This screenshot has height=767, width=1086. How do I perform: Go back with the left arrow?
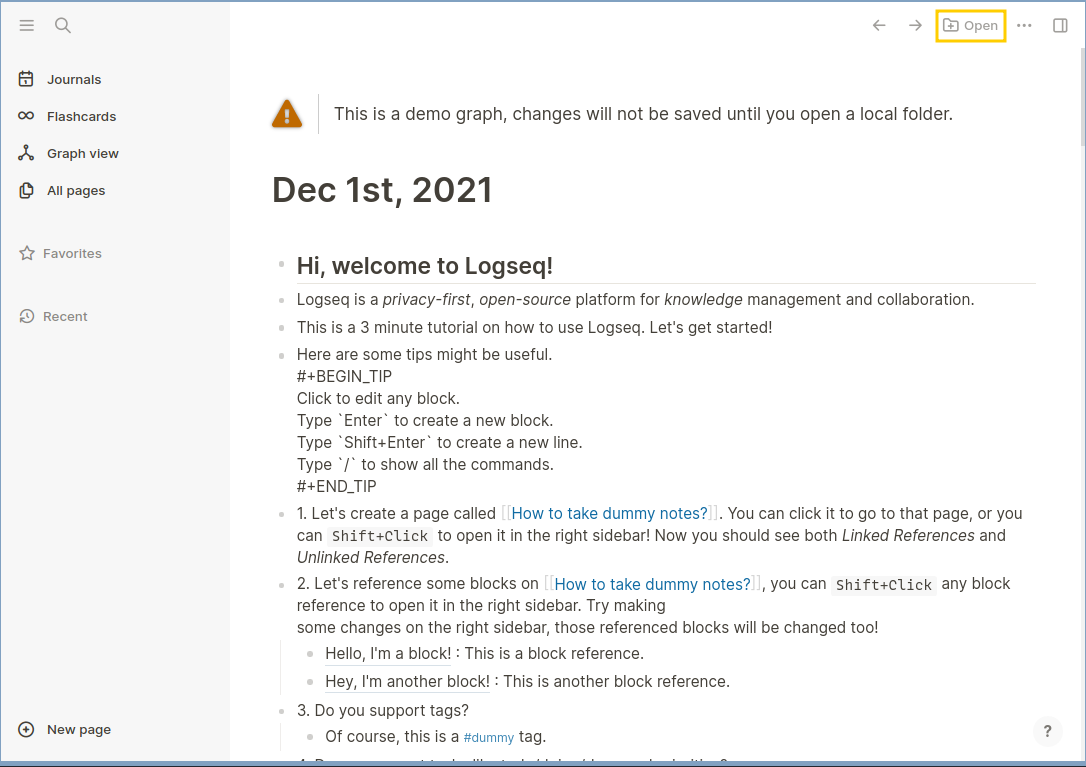pyautogui.click(x=879, y=26)
